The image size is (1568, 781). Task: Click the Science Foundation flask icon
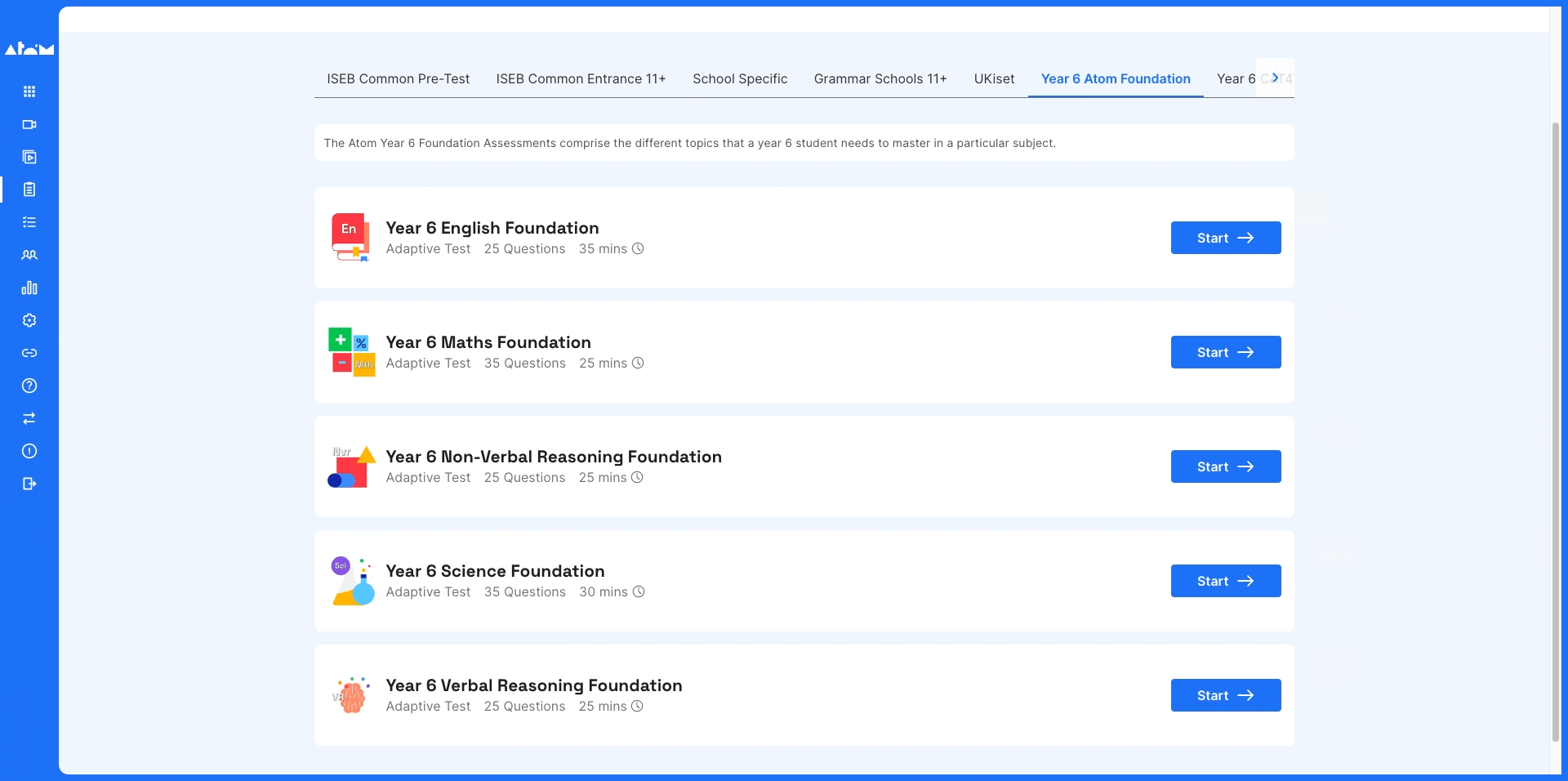click(x=353, y=581)
